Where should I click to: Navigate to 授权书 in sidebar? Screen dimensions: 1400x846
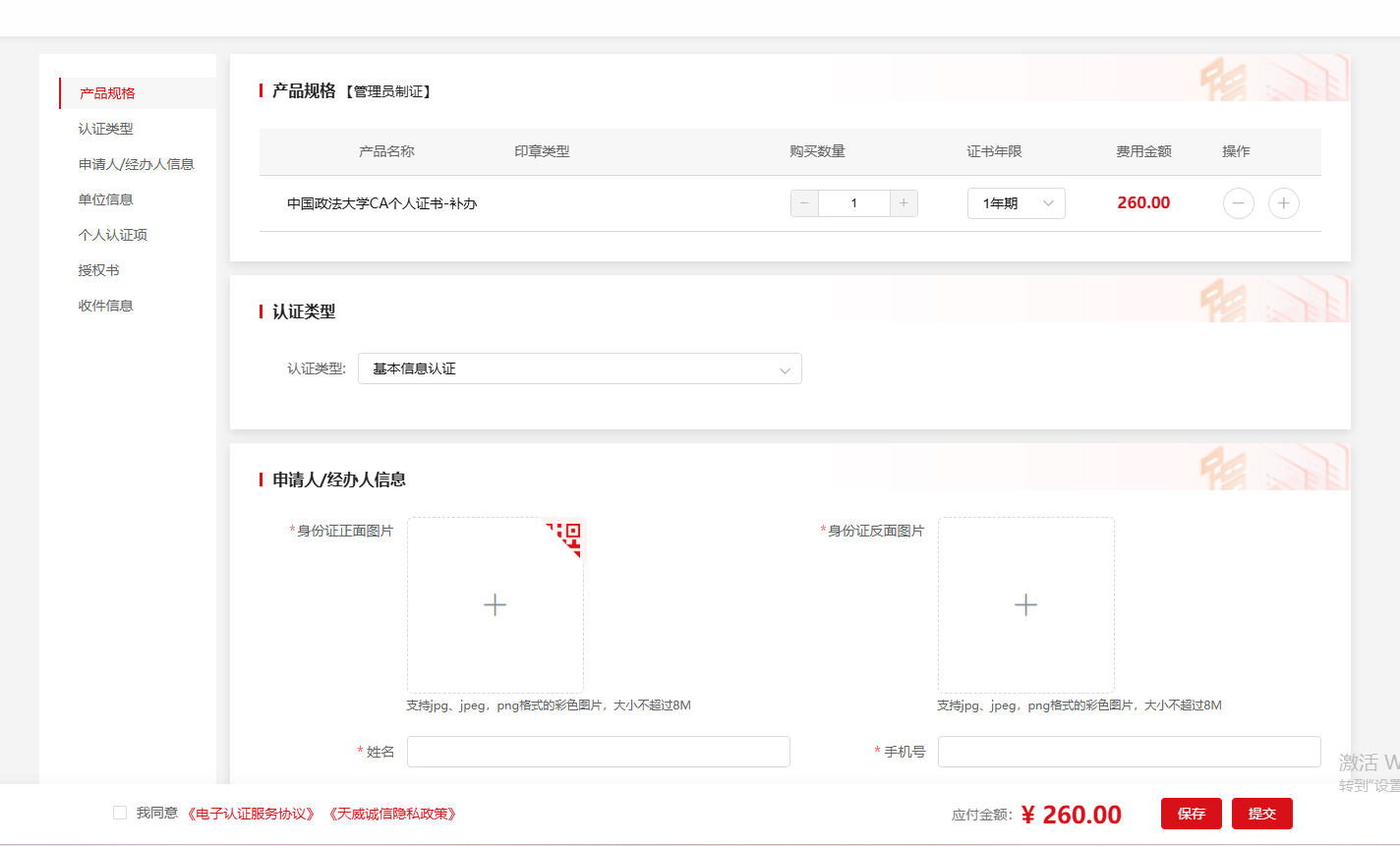tap(99, 270)
